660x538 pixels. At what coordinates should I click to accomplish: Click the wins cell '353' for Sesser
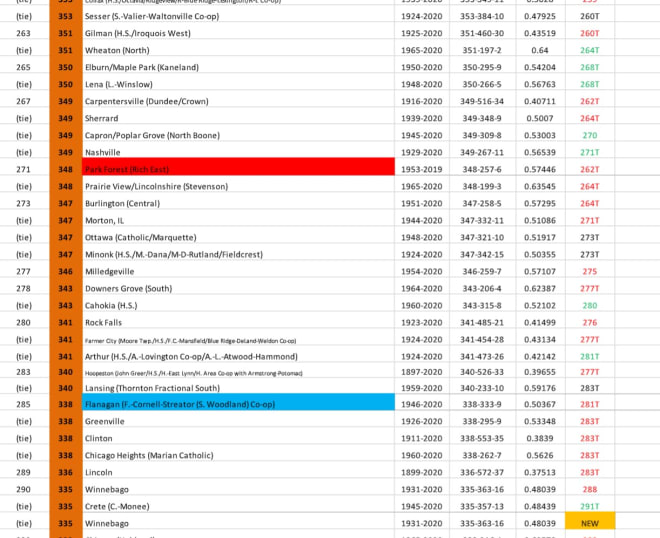(x=66, y=16)
